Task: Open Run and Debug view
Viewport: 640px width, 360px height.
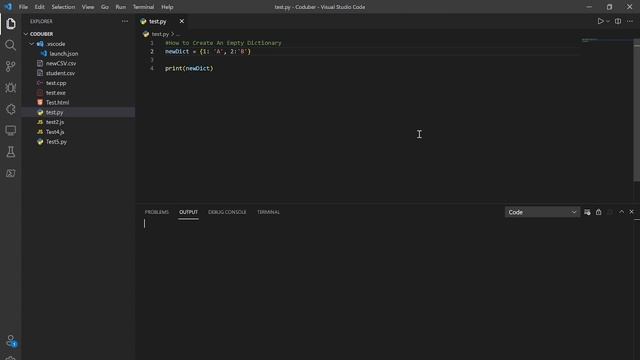Action: 11,88
